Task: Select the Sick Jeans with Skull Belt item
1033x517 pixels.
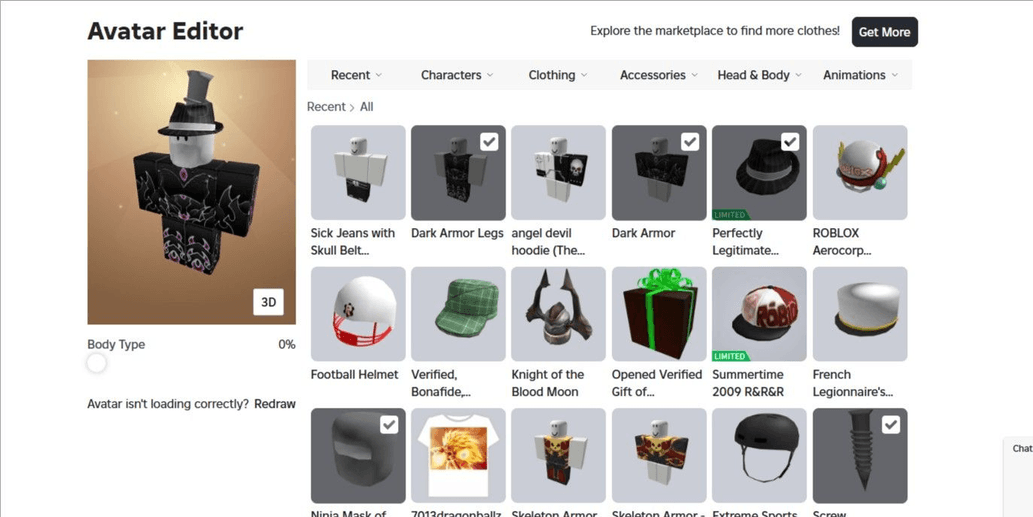Action: tap(358, 173)
